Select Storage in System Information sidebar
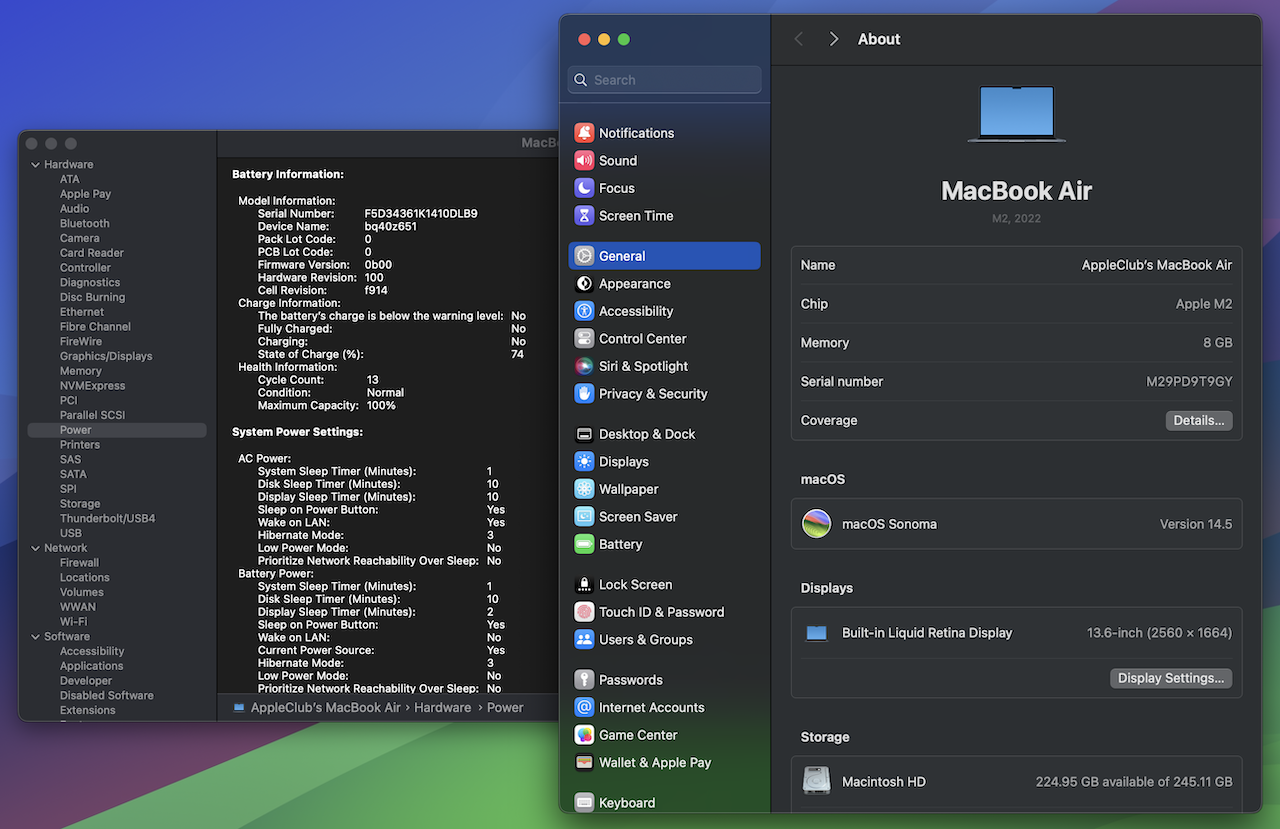1280x829 pixels. (x=80, y=504)
